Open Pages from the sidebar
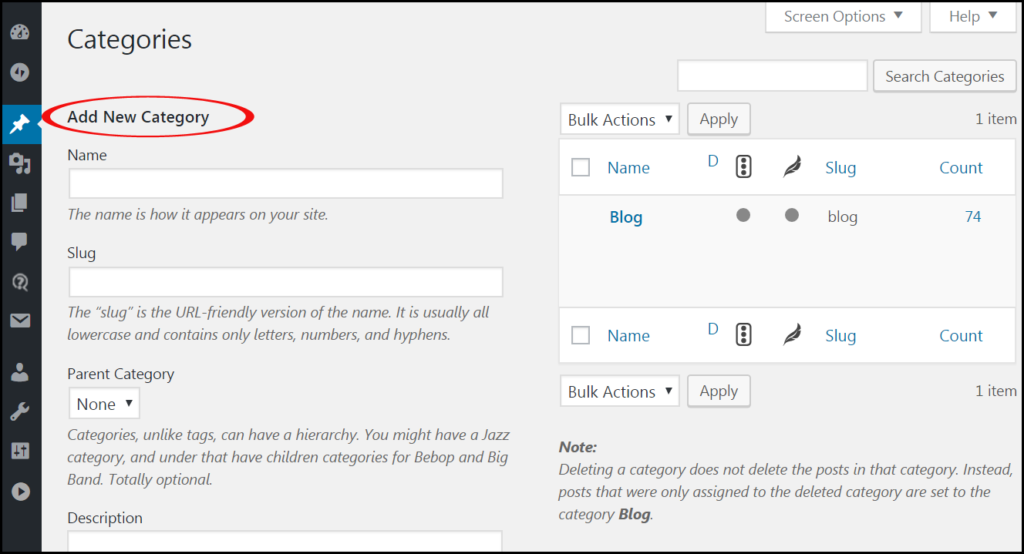The height and width of the screenshot is (554, 1024). [x=19, y=203]
